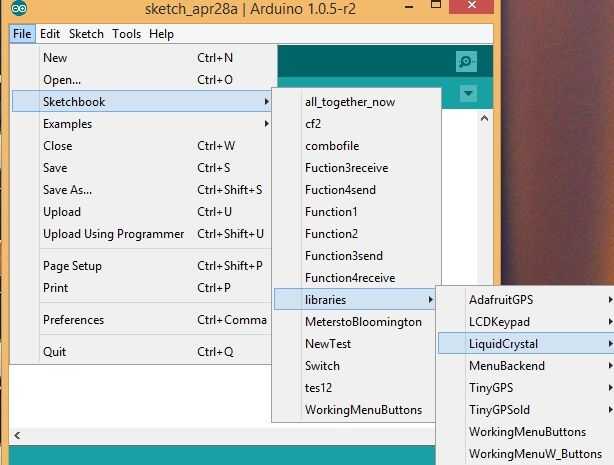
Task: Select Save in the File menu
Action: point(142,168)
